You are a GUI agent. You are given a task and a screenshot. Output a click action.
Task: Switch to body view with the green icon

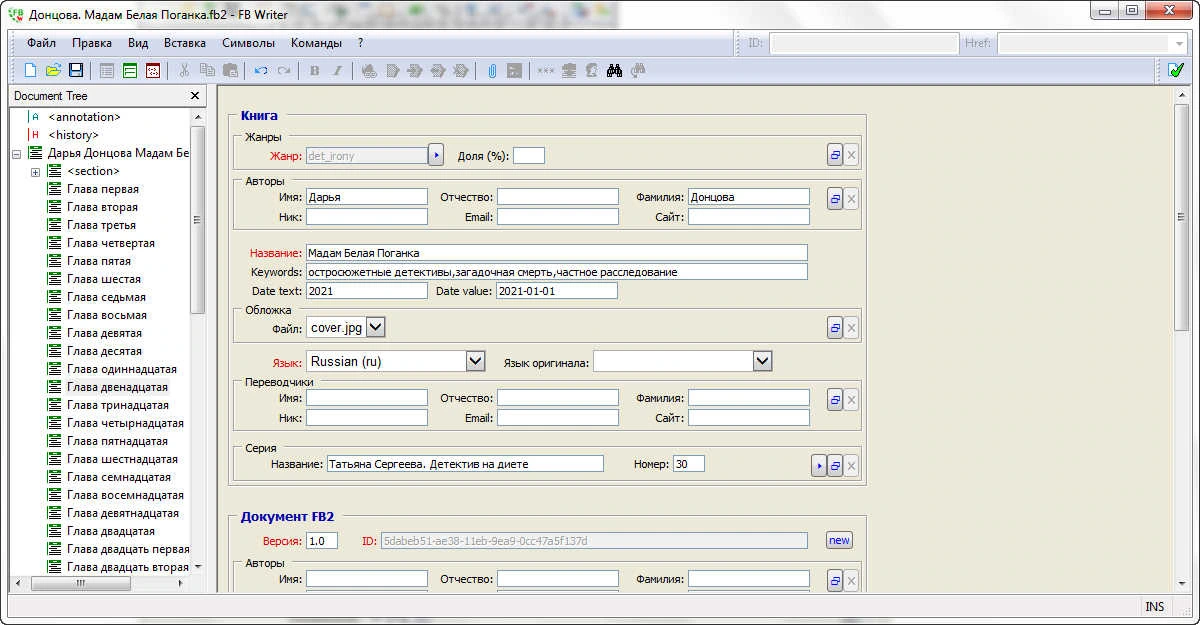(x=130, y=71)
